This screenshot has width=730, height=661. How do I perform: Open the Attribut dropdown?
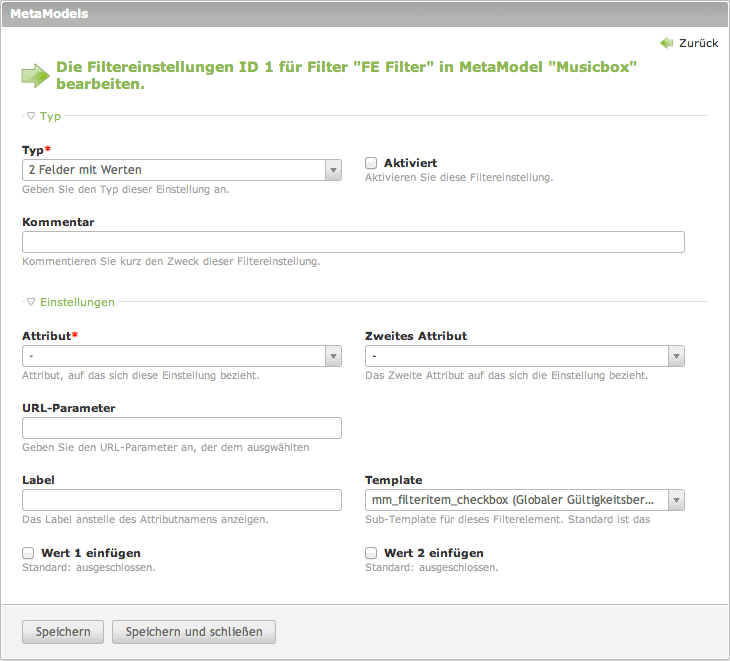[x=182, y=357]
